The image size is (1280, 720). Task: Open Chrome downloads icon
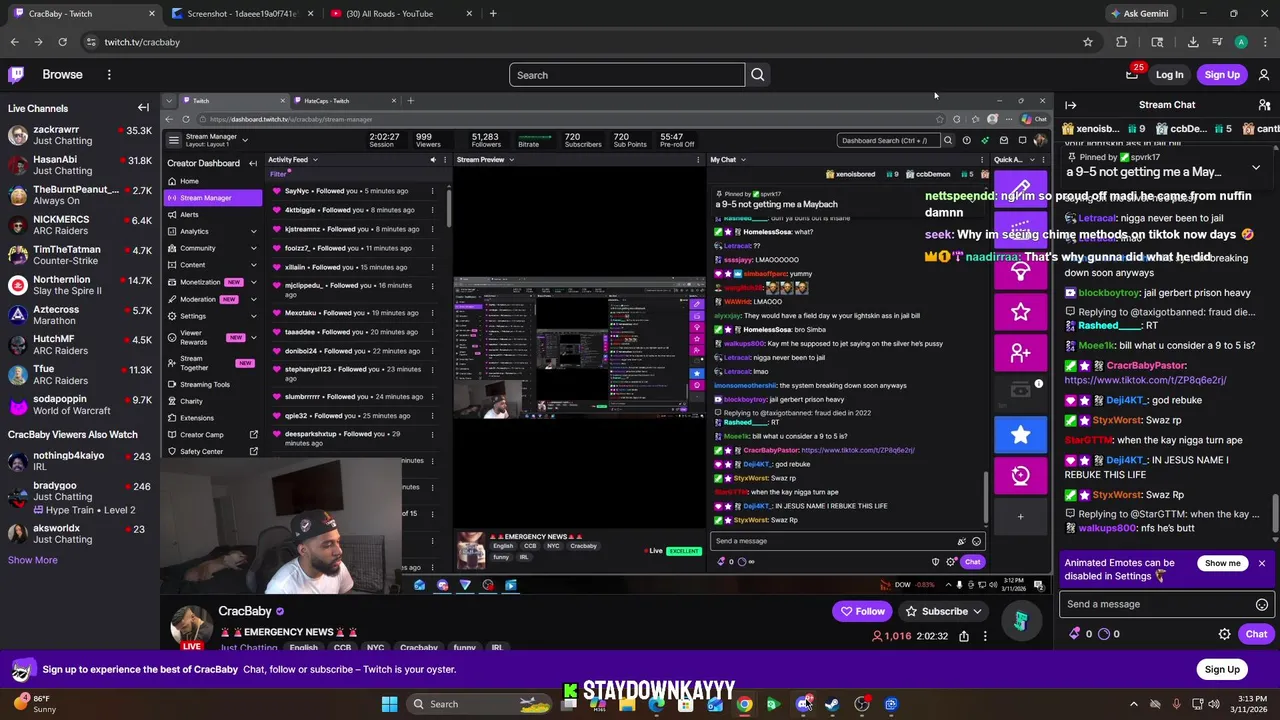click(1193, 42)
